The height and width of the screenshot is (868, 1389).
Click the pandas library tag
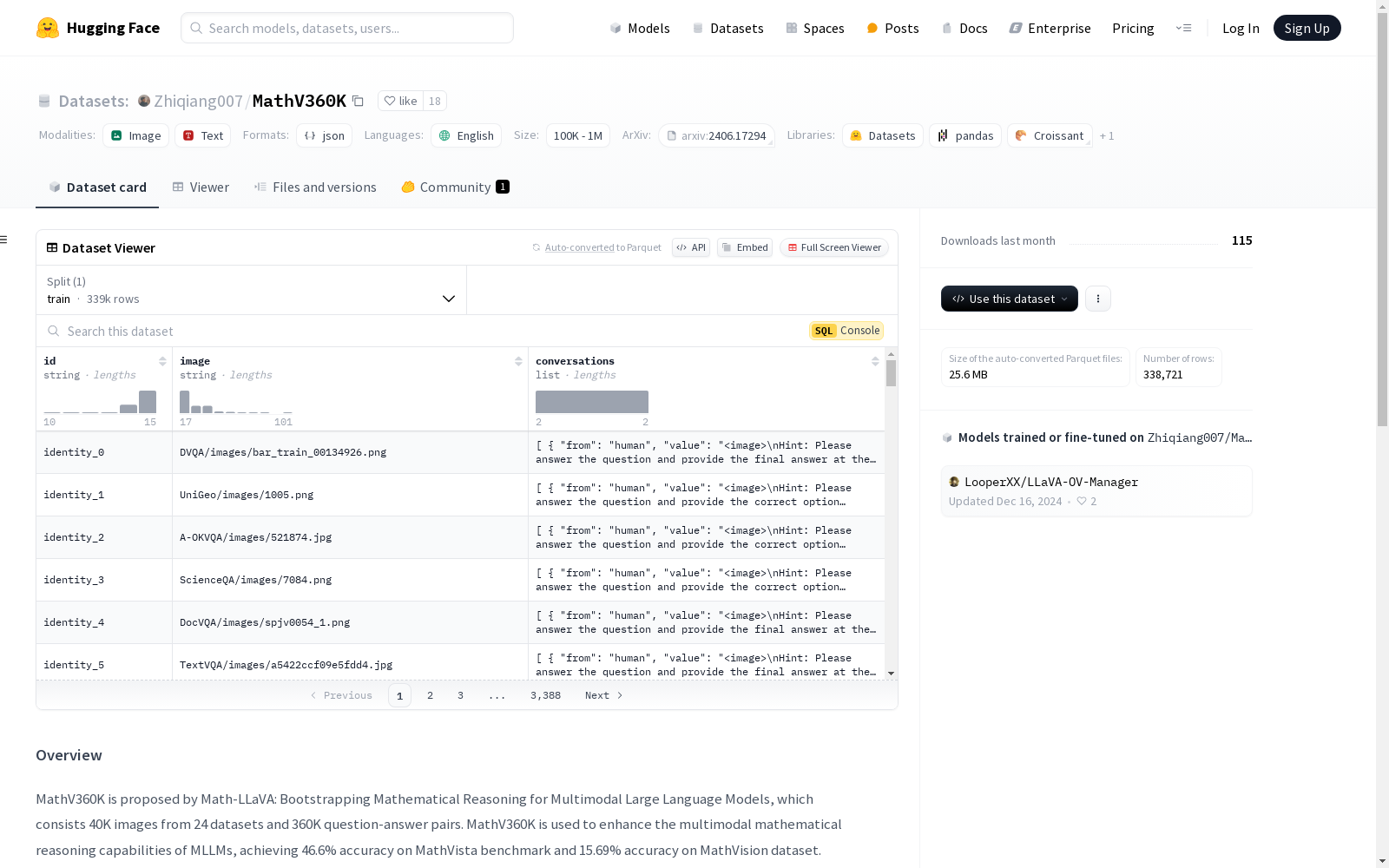click(x=965, y=135)
